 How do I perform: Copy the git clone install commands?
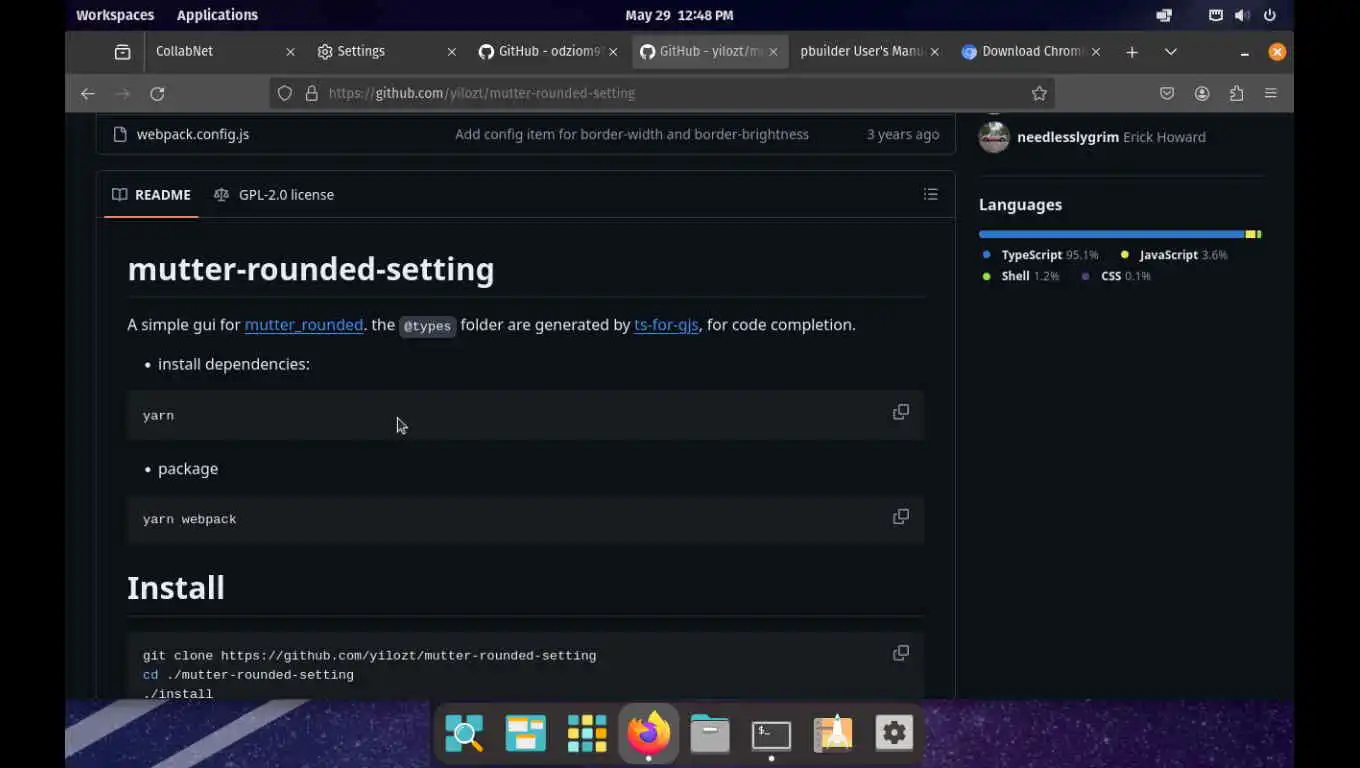pyautogui.click(x=901, y=653)
